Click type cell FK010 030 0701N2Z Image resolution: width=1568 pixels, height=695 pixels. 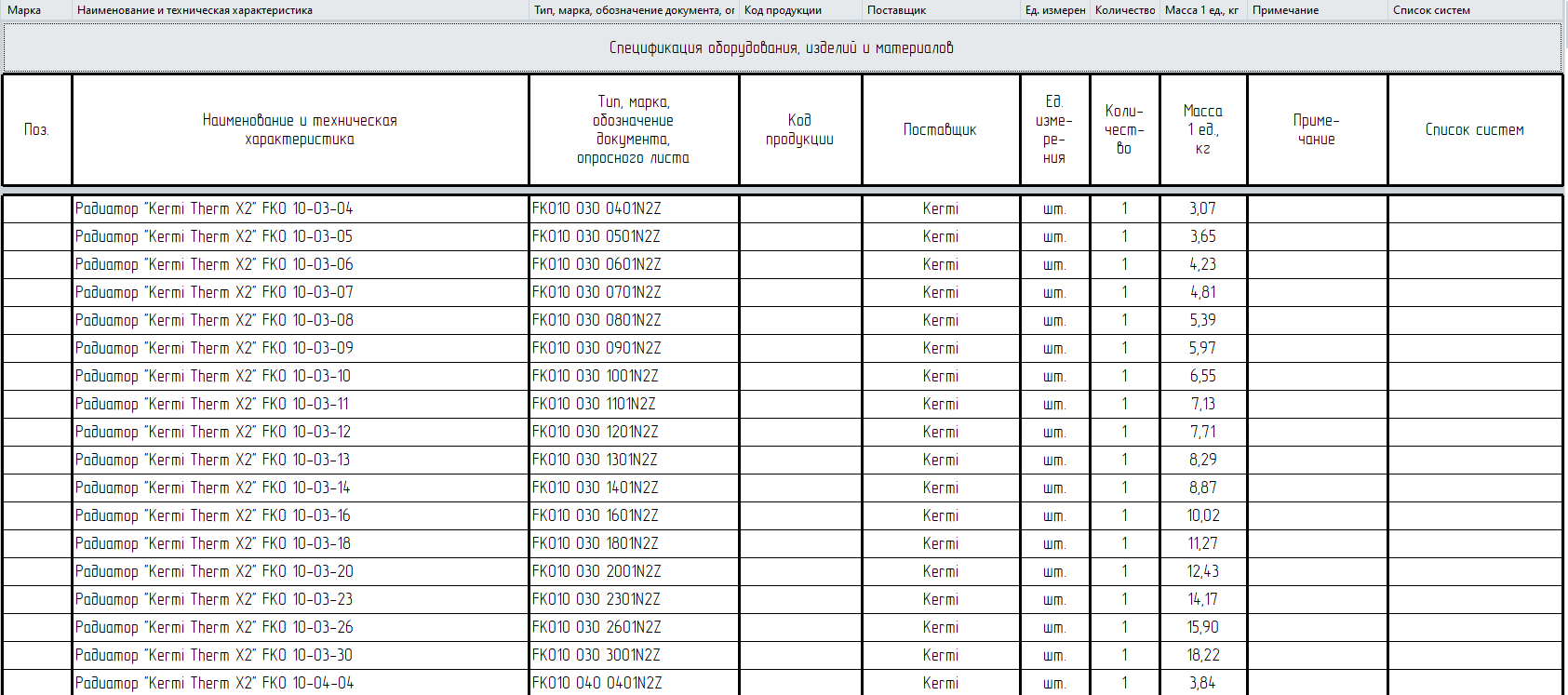click(635, 292)
